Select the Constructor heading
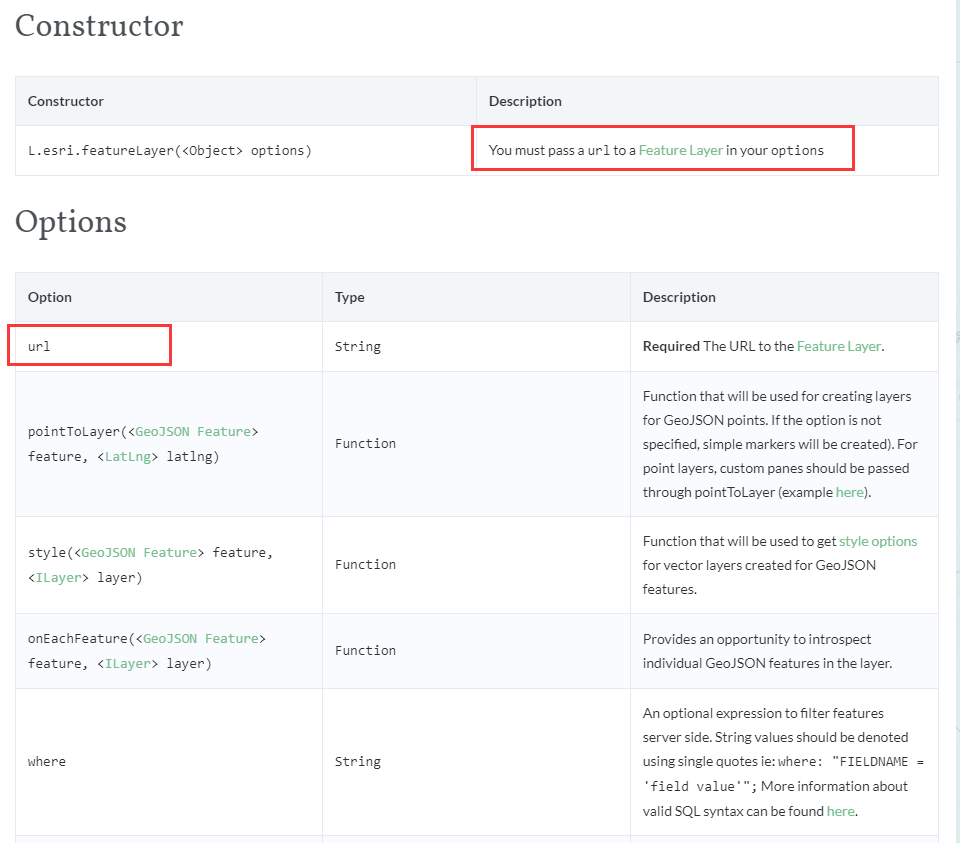 (98, 26)
